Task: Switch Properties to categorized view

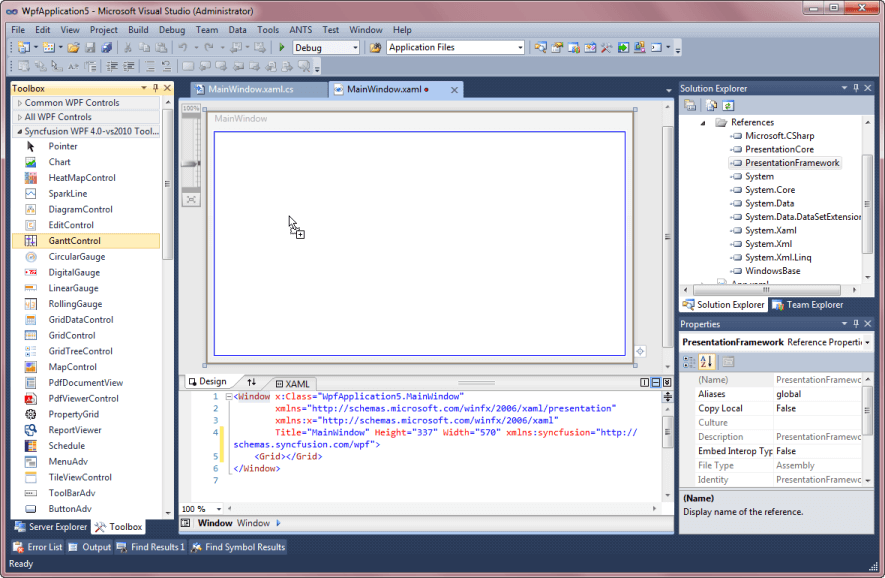Action: [690, 362]
